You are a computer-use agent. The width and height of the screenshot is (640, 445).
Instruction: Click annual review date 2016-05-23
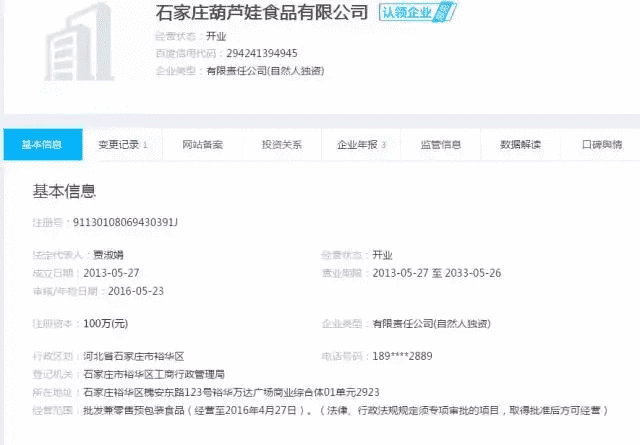tap(136, 291)
